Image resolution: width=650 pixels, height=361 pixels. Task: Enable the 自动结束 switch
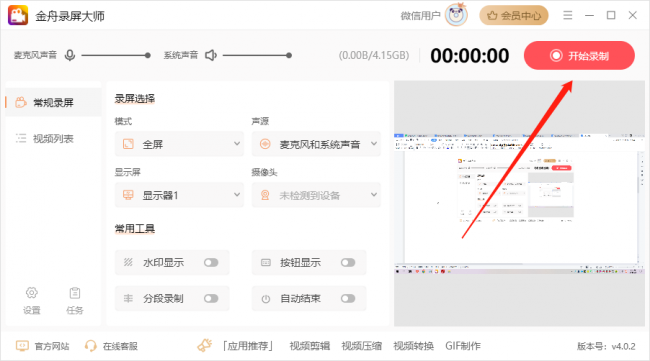point(348,298)
